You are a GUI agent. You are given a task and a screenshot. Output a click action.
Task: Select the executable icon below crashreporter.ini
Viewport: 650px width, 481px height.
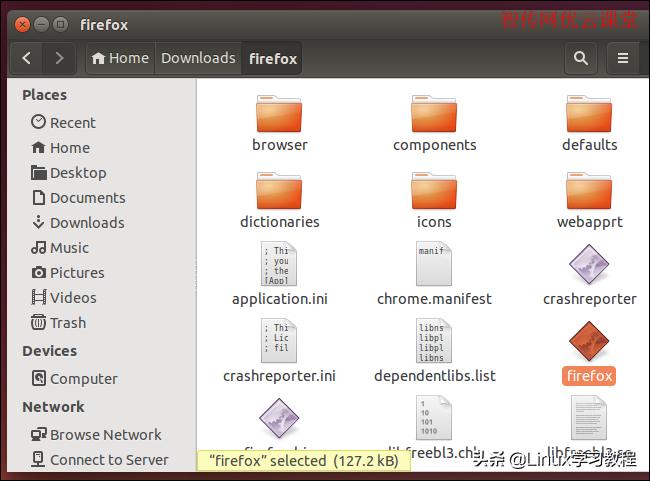coord(279,418)
